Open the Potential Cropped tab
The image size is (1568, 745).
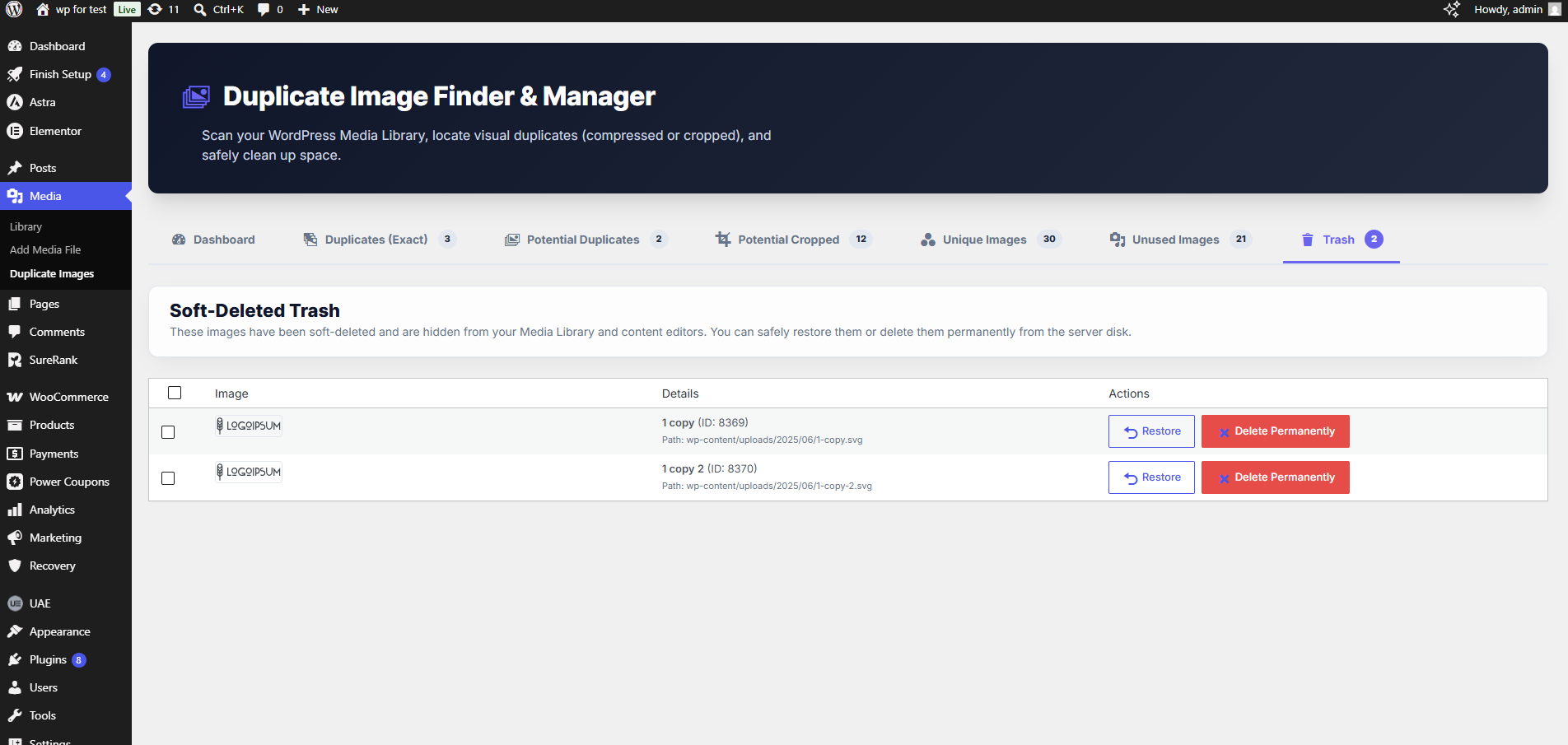pos(794,240)
